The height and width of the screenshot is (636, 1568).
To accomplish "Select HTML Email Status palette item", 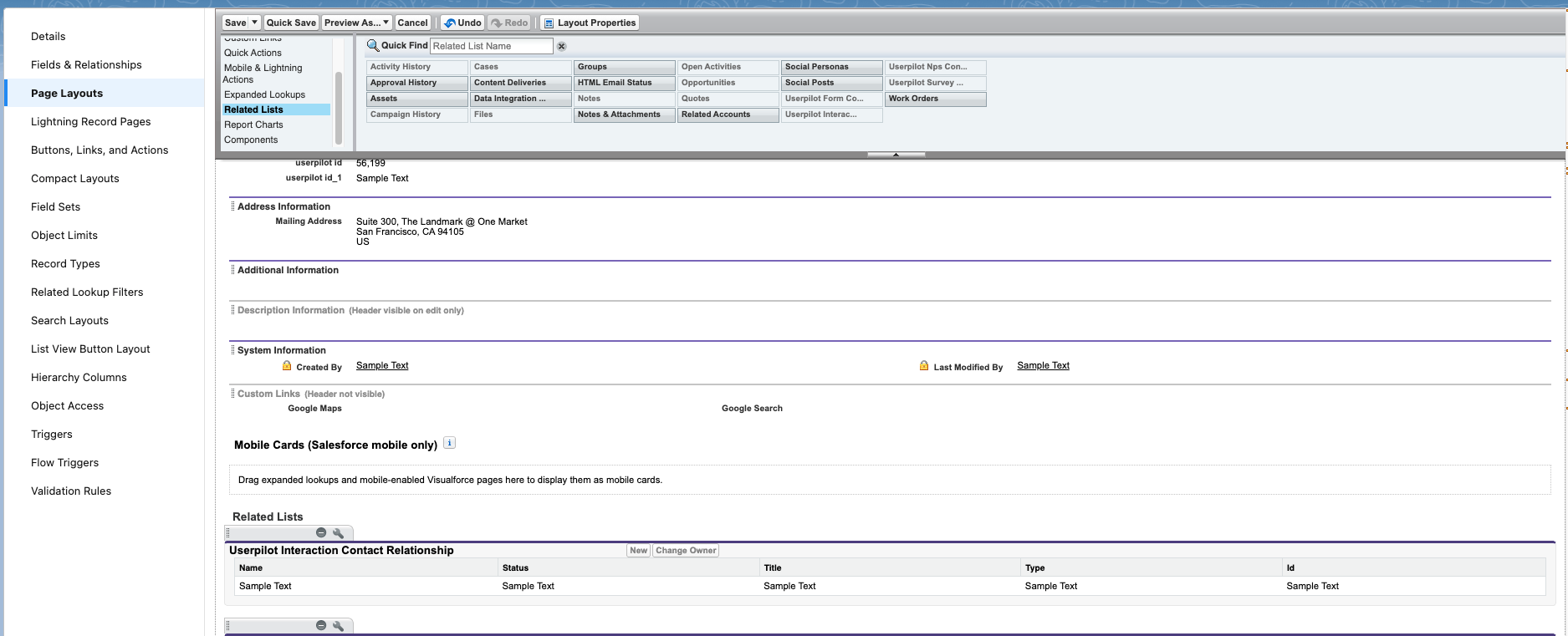I will pyautogui.click(x=625, y=83).
